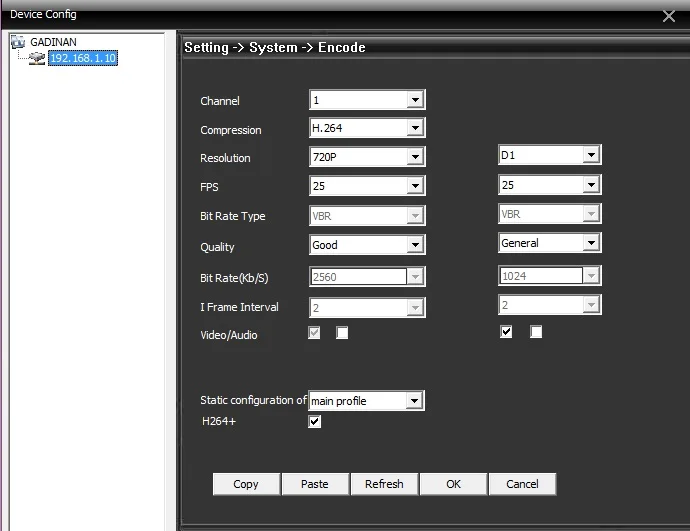Click the 'Device Config' window title
This screenshot has height=531, width=690.
pos(43,14)
